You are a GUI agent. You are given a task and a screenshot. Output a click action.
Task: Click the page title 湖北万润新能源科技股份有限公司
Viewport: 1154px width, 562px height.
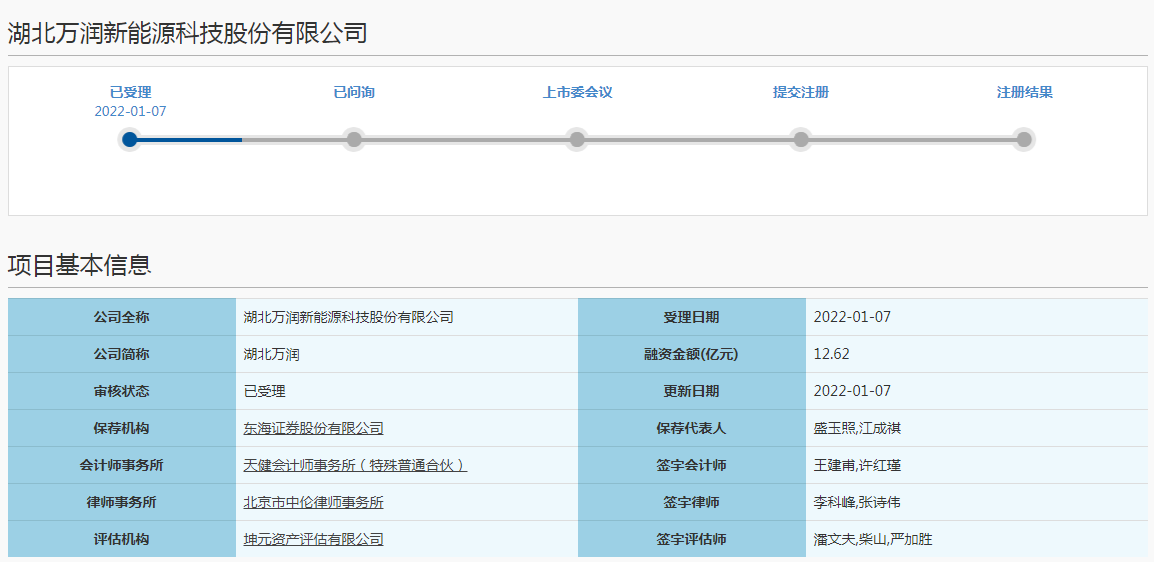click(188, 34)
